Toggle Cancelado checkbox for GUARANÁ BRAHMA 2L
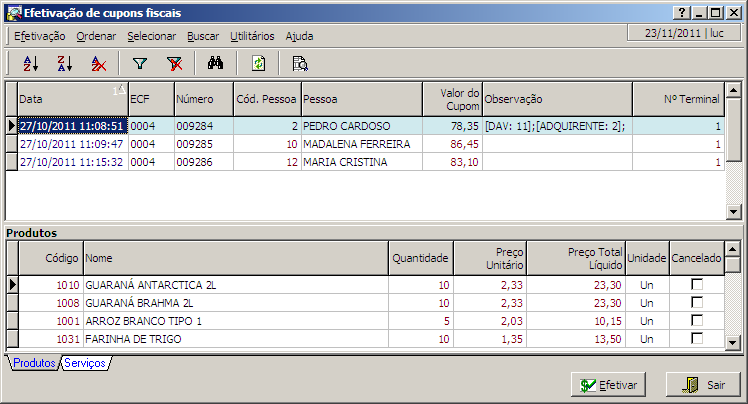 [697, 303]
